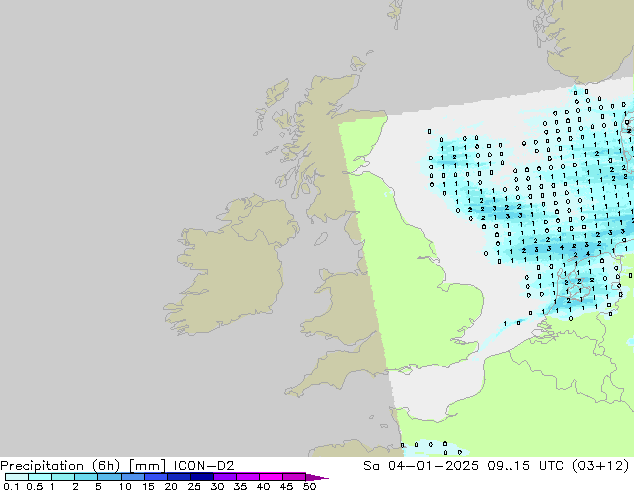The image size is (634, 490).
Task: Select the 30–35 mm purple legend swatch
Action: [224, 477]
